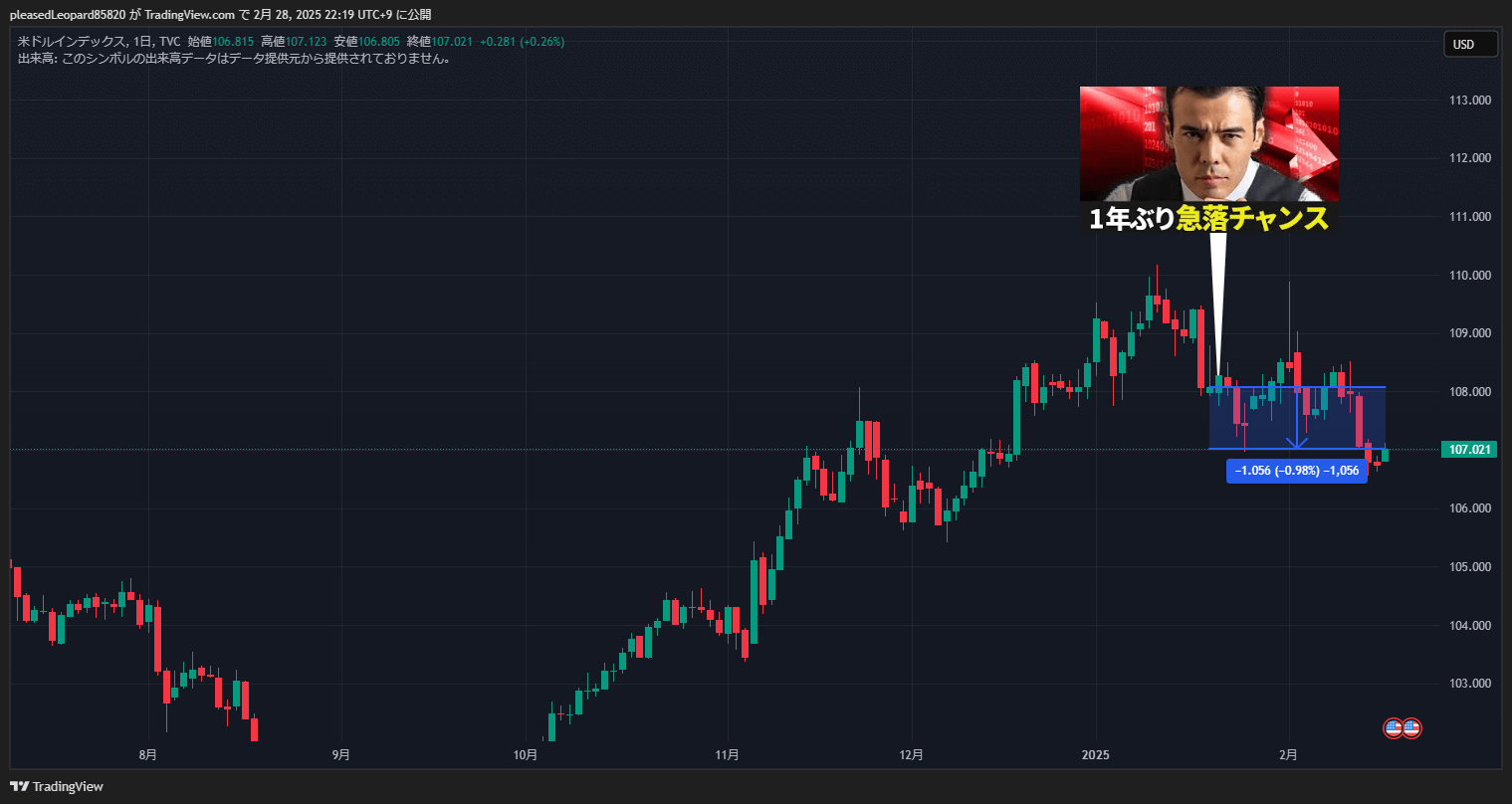Click the TradingView logo at bottom left
The image size is (1512, 804).
(x=57, y=786)
